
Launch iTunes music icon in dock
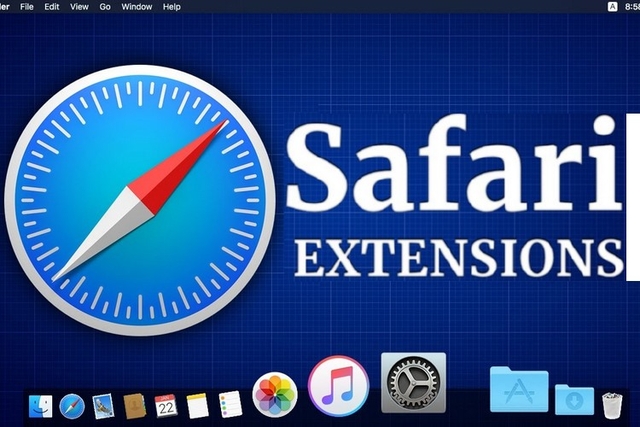pos(338,386)
